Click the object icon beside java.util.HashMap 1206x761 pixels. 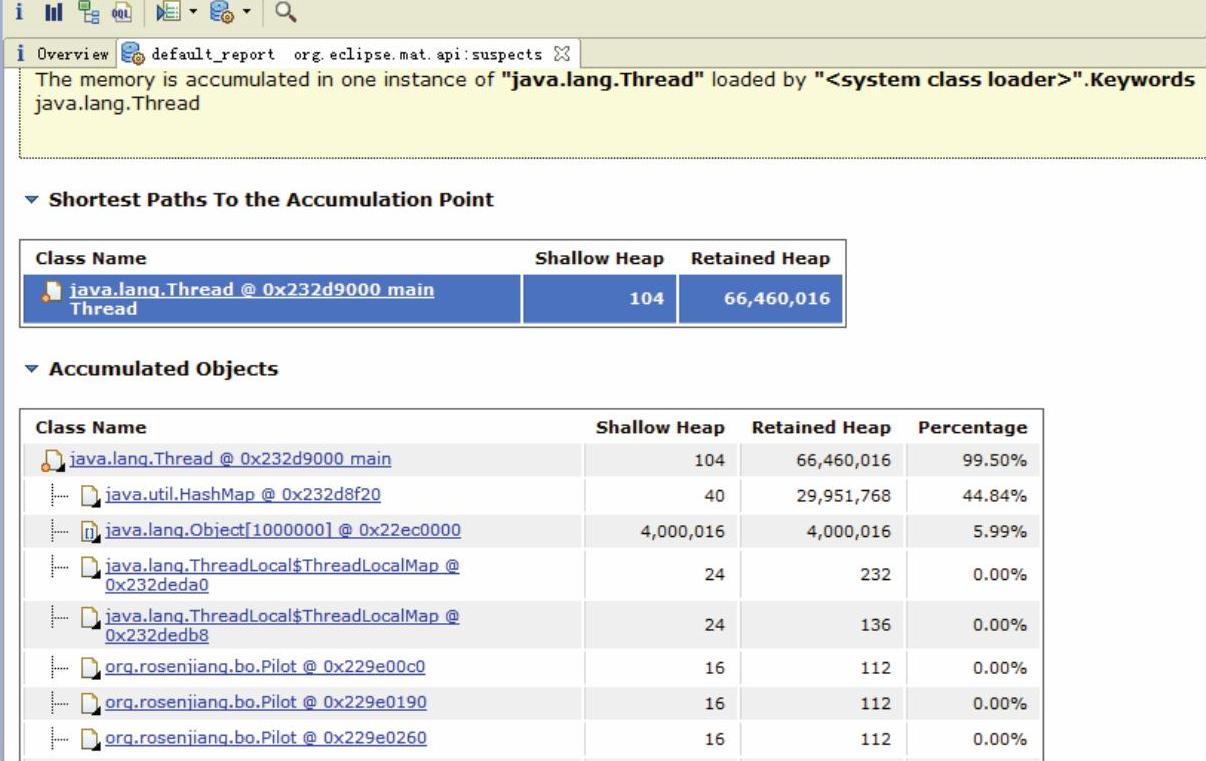point(91,496)
